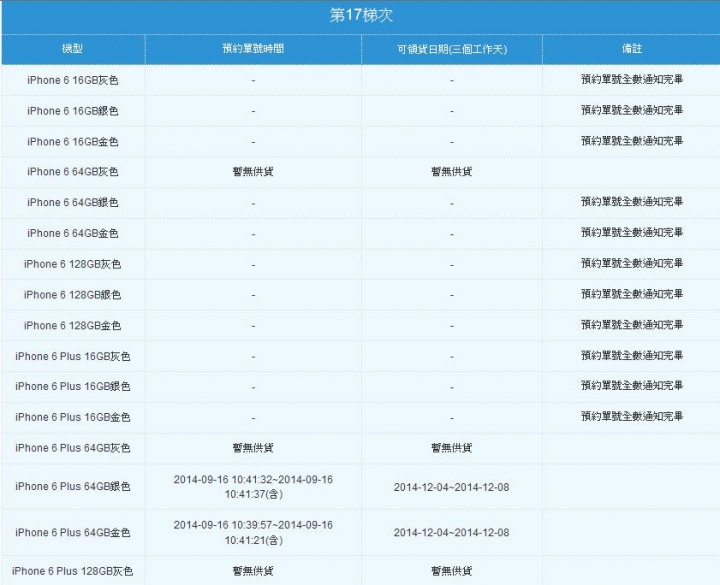Viewport: 720px width, 585px height.
Task: Click 預約單號全數通知完畢 note for iPhone 6 Plus 16GB金色
Action: click(x=632, y=416)
